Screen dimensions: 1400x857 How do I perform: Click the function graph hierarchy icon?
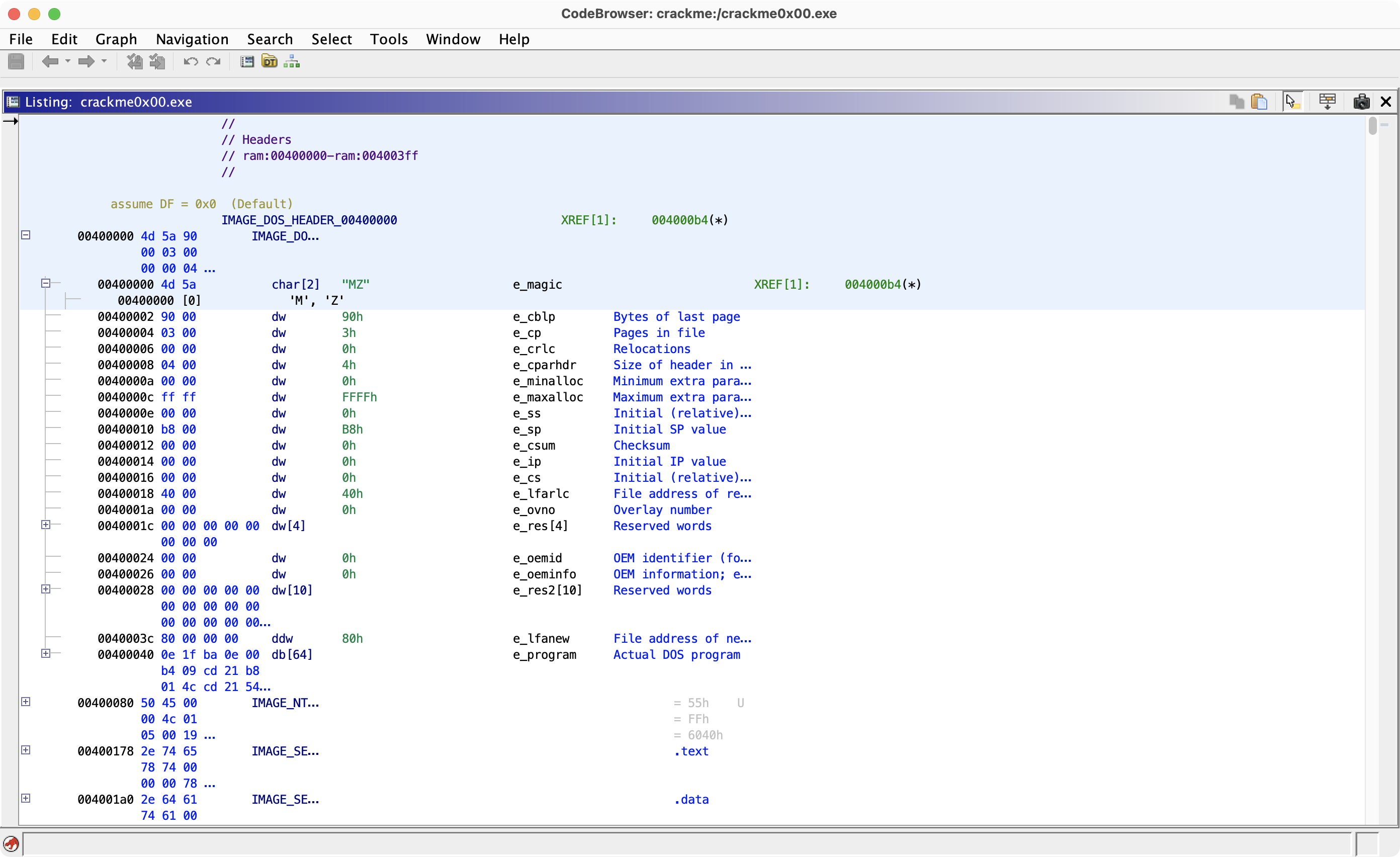click(292, 61)
